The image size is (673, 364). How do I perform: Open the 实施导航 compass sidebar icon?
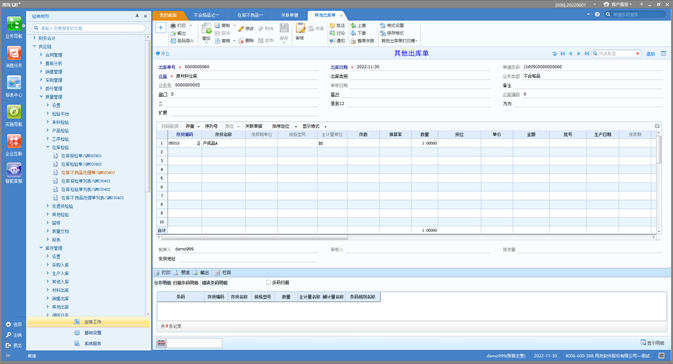pos(14,112)
